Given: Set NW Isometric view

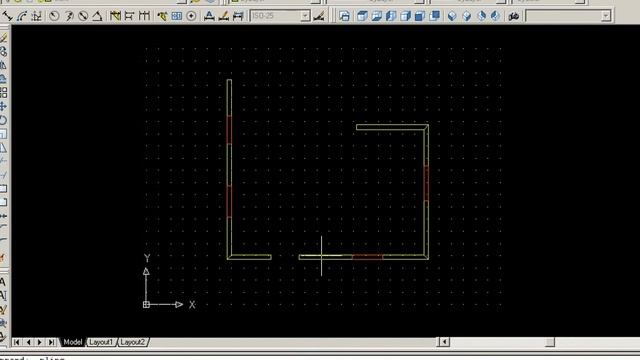Looking at the screenshot, I should [495, 16].
